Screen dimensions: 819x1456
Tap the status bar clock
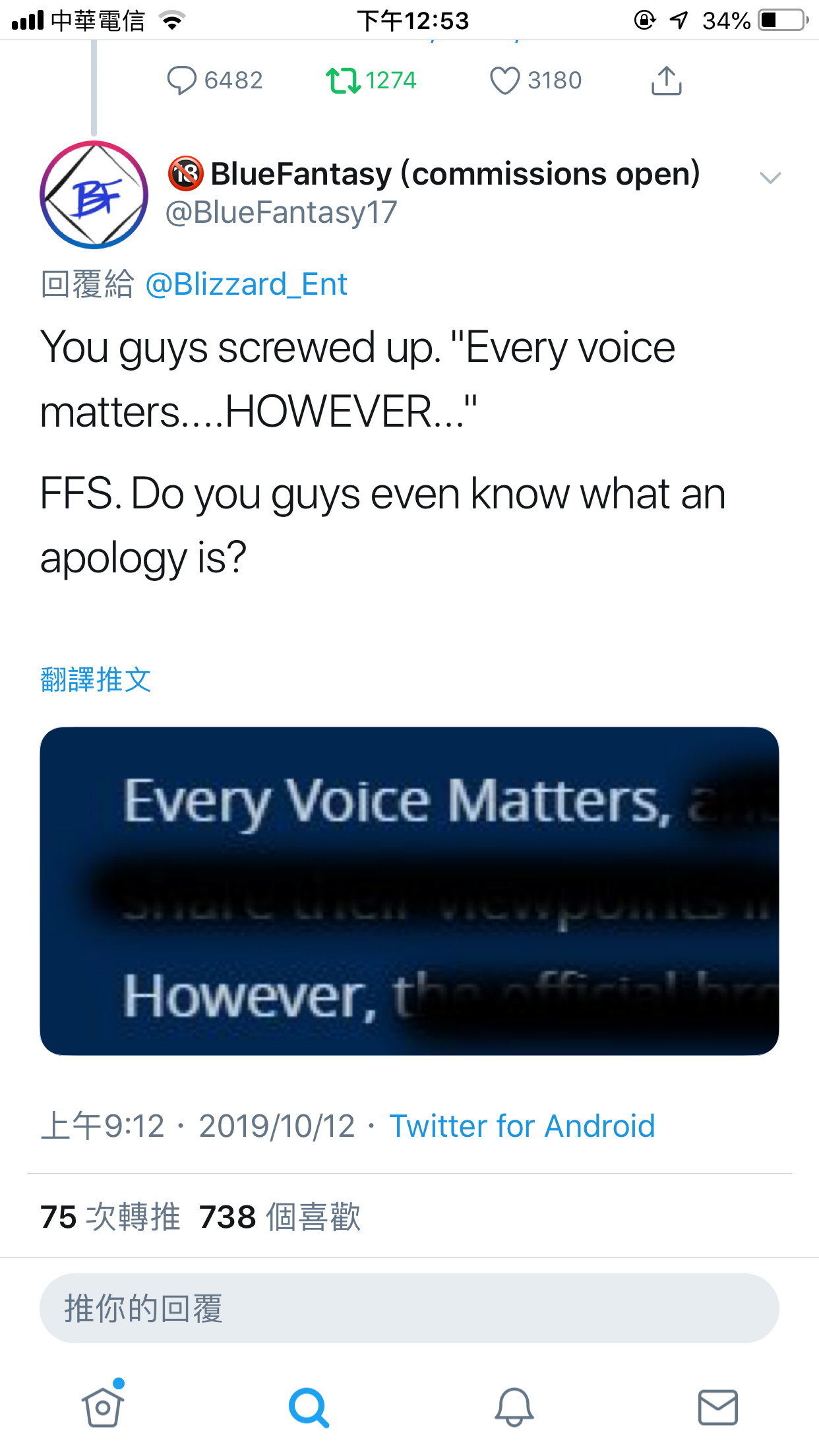(x=413, y=21)
